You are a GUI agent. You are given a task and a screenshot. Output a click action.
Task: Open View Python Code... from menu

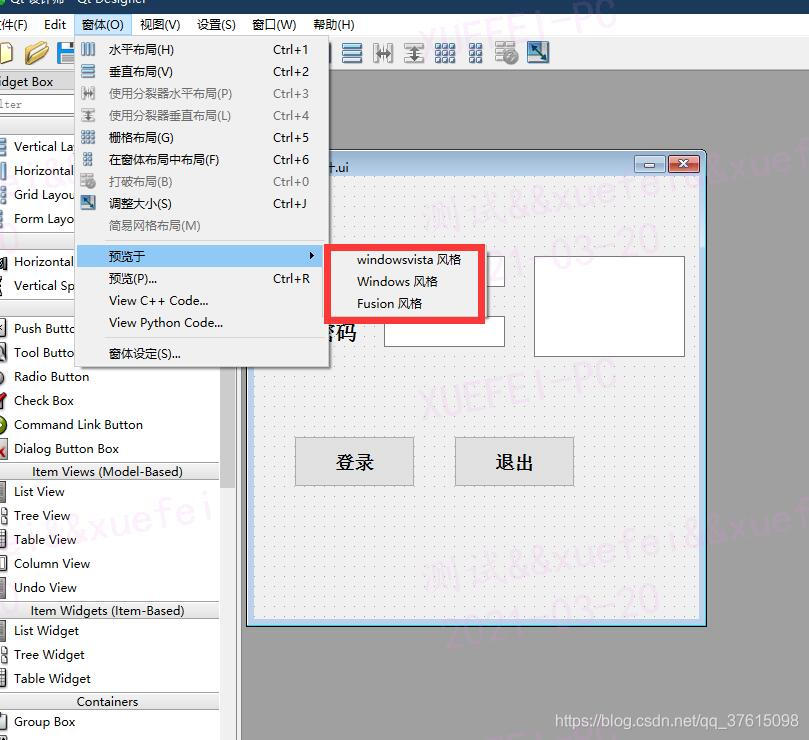click(202, 323)
